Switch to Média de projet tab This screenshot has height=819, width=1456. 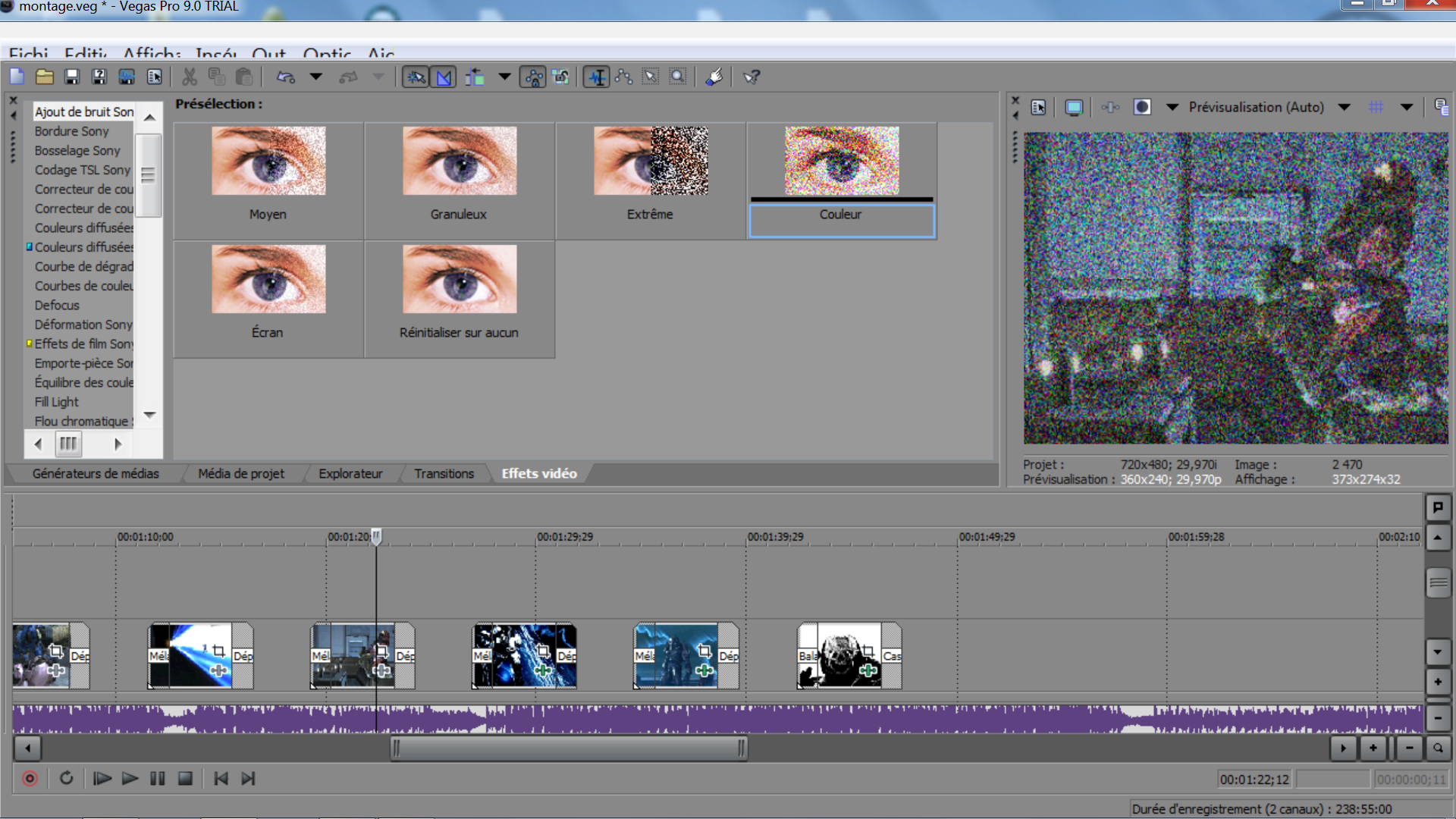(241, 474)
